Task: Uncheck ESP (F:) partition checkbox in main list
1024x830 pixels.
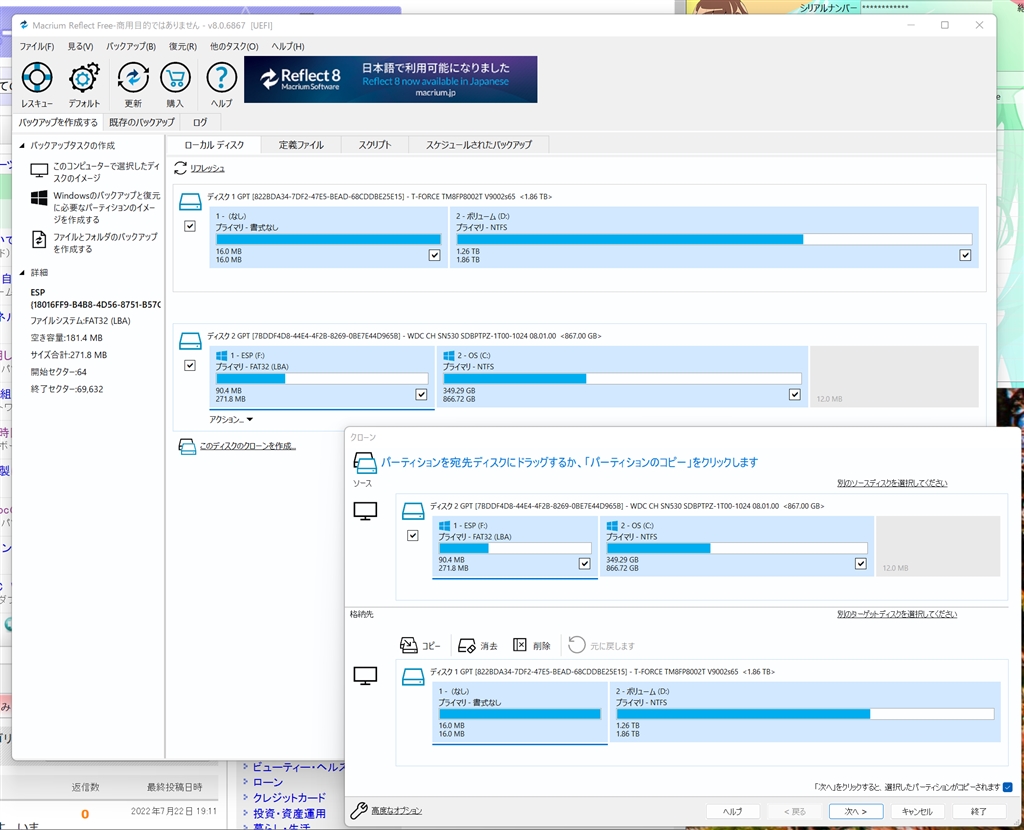Action: coord(421,394)
